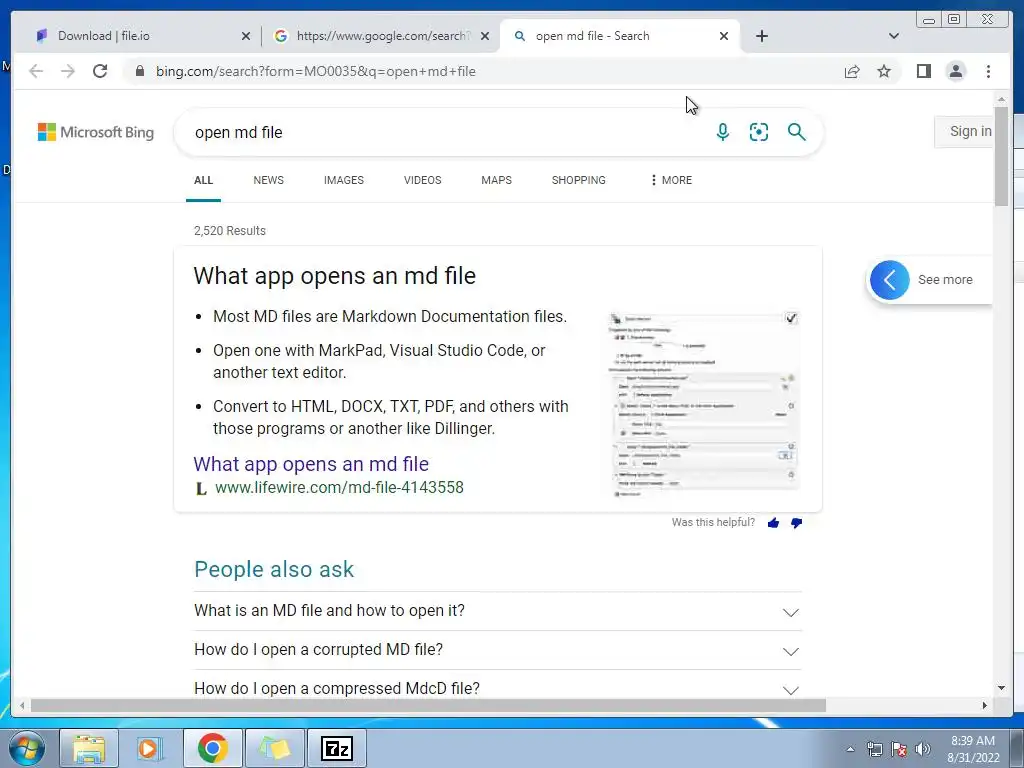
Task: Click the Chrome taskbar icon
Action: 212,748
